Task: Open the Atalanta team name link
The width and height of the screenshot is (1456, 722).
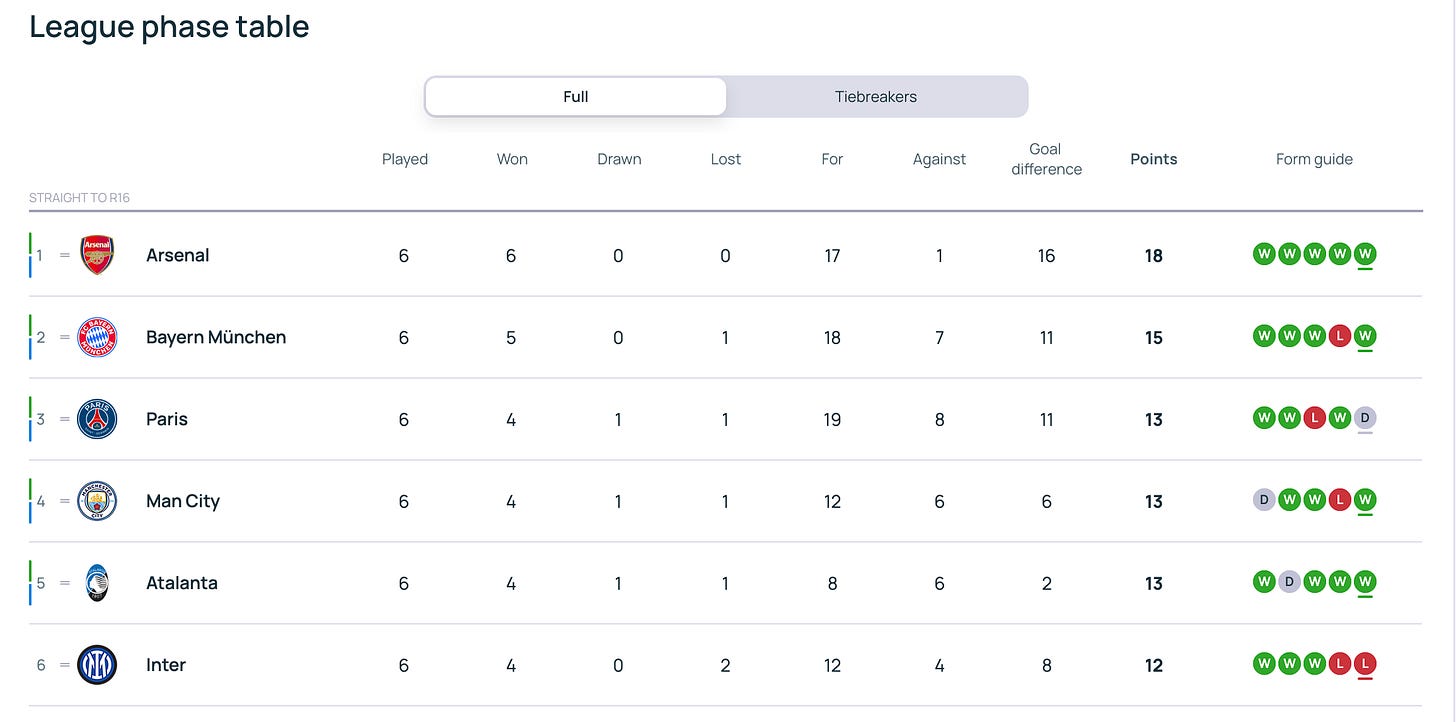Action: [182, 583]
